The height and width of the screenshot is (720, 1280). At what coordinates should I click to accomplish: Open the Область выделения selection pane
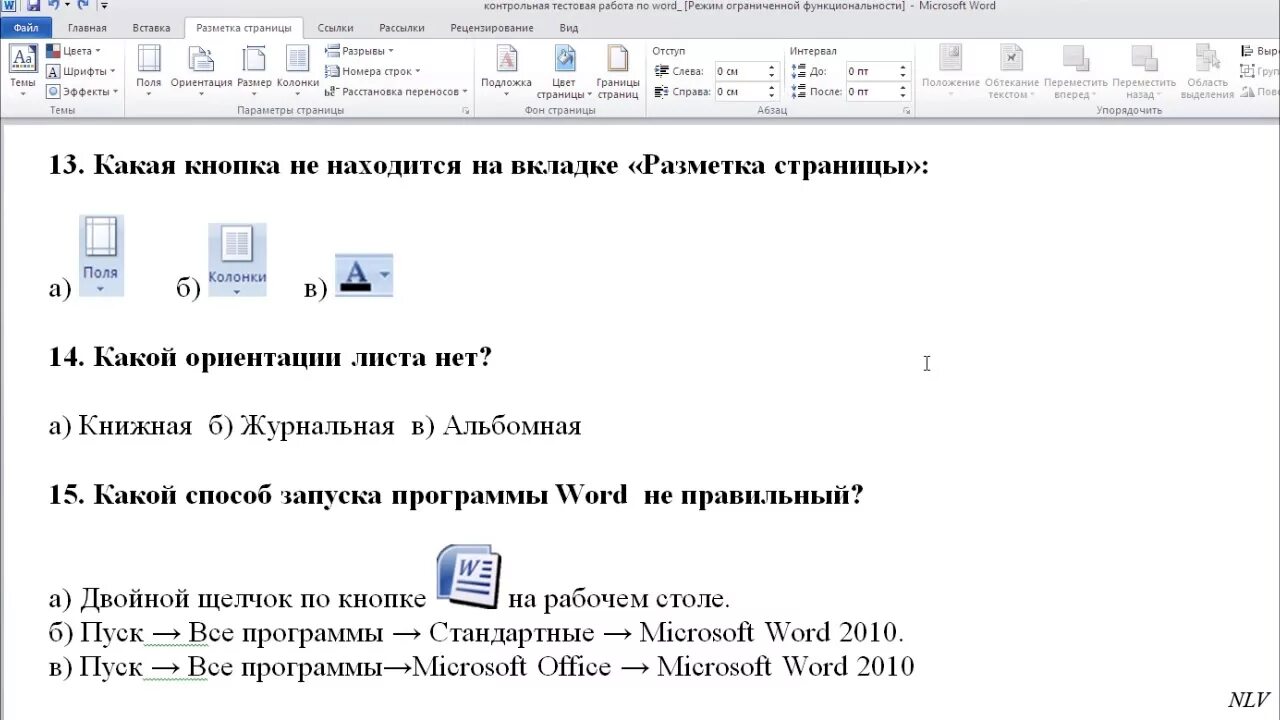[x=1208, y=71]
